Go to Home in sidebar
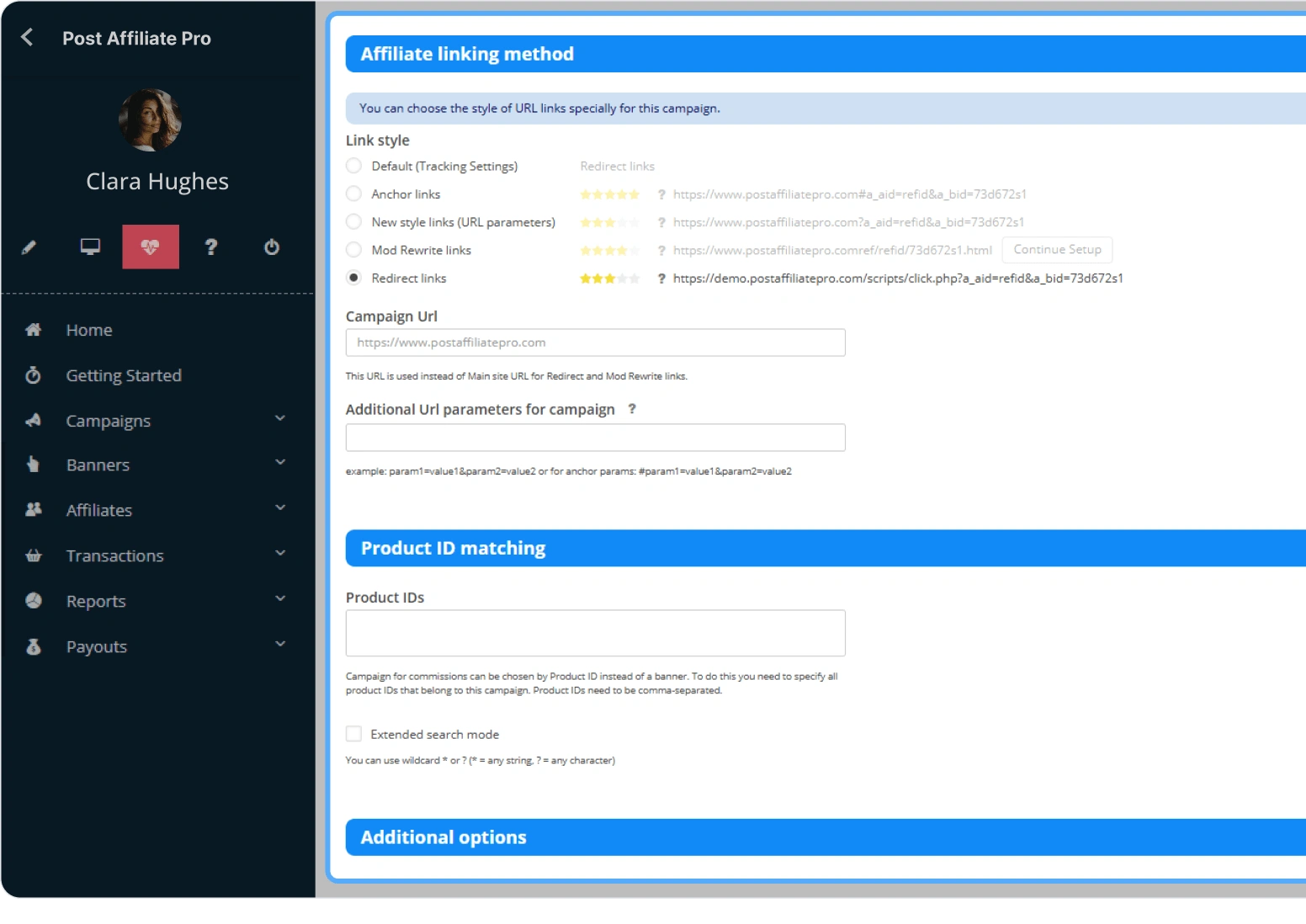Screen dimensions: 1306x924 coord(89,330)
